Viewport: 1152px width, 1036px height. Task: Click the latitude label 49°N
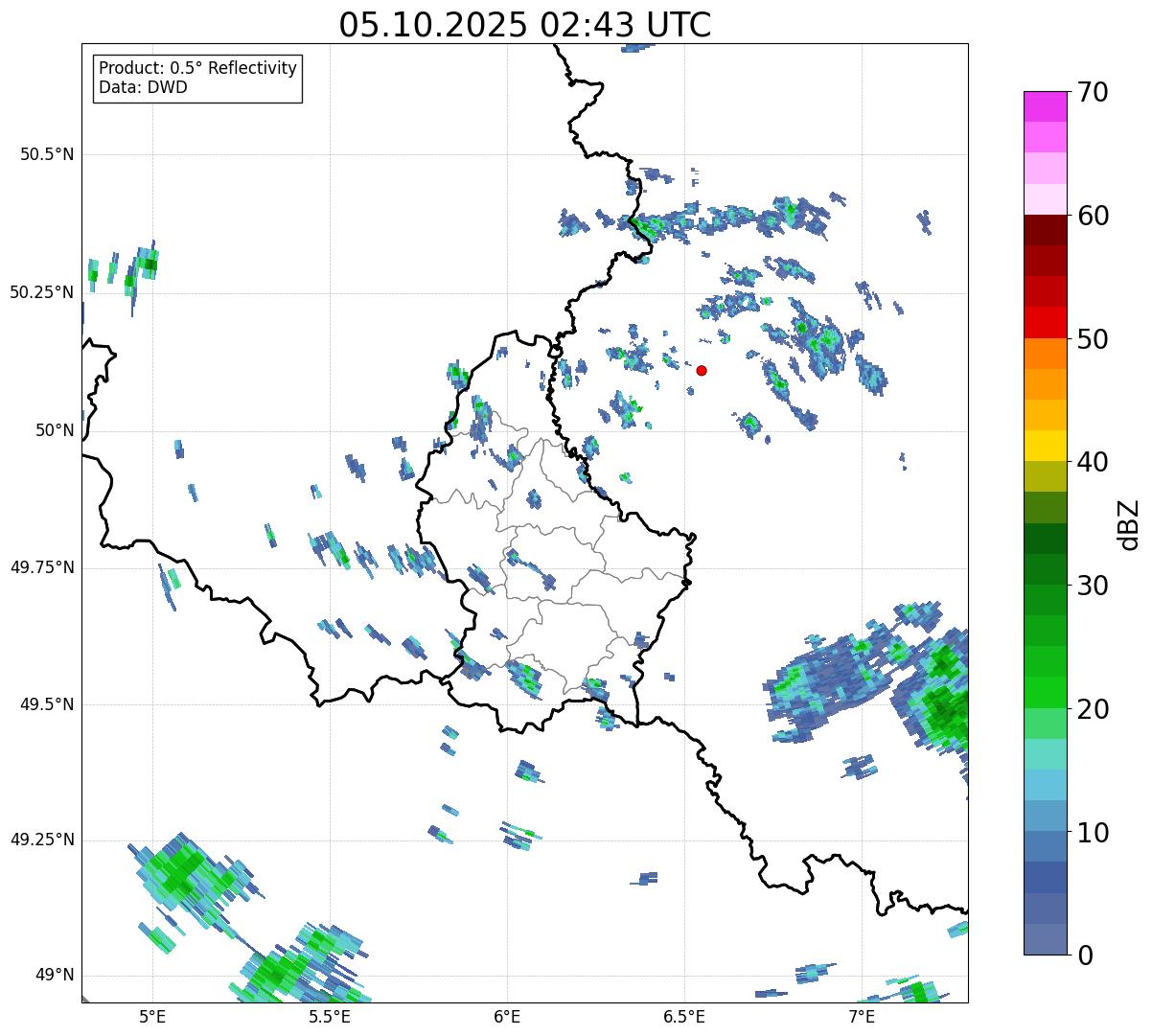(55, 976)
